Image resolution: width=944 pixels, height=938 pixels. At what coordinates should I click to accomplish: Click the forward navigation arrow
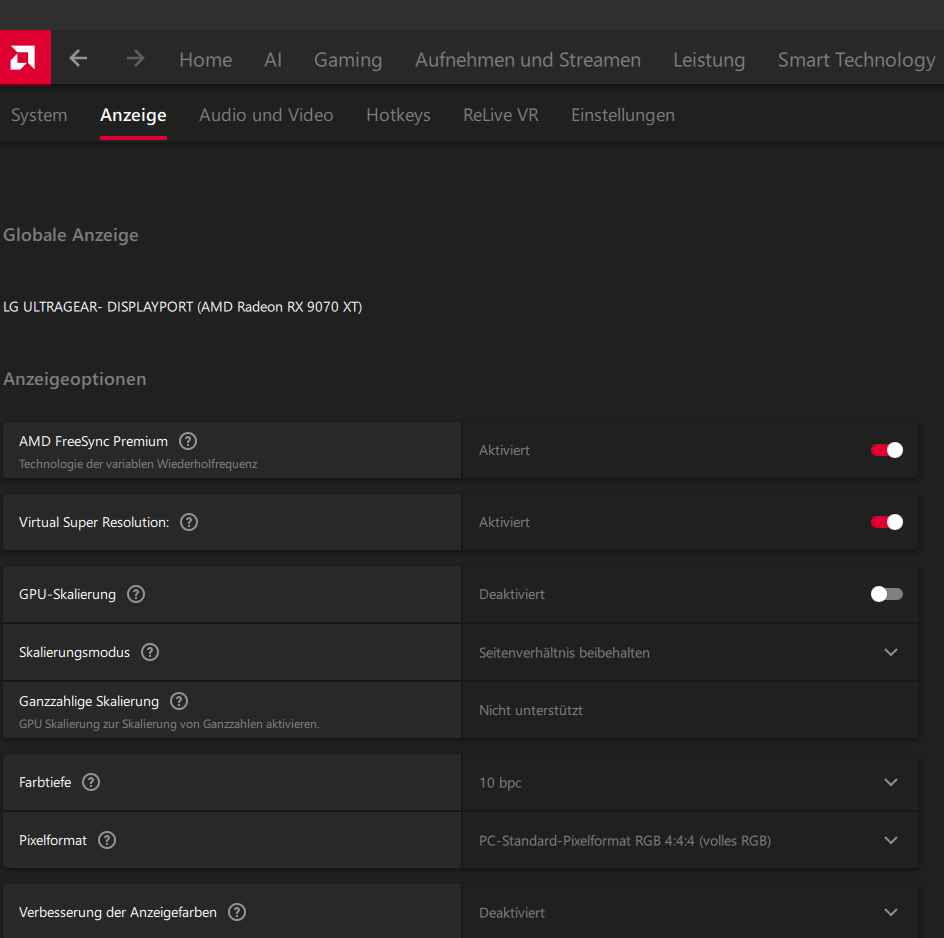pos(135,59)
